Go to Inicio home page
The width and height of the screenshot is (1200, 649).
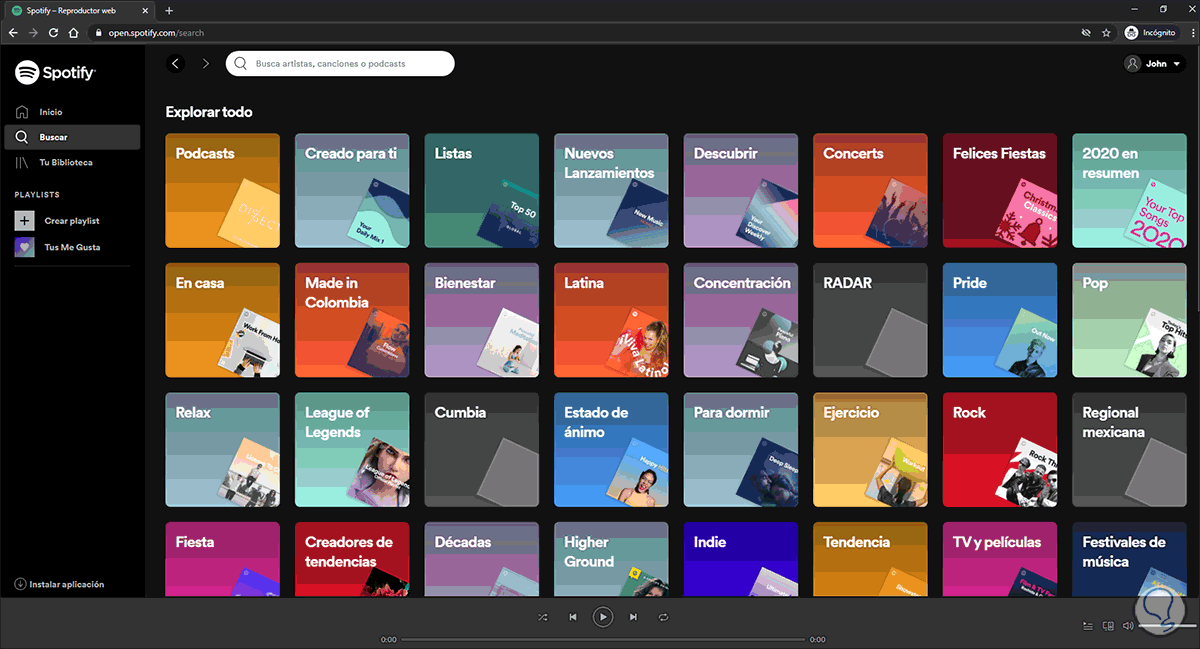(x=51, y=112)
